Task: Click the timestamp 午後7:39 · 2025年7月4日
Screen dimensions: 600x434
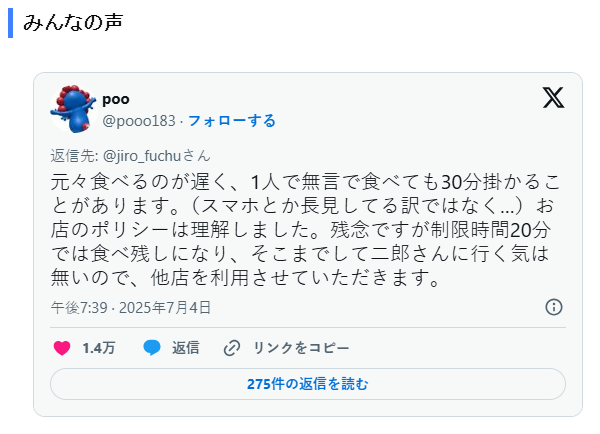Action: (130, 307)
